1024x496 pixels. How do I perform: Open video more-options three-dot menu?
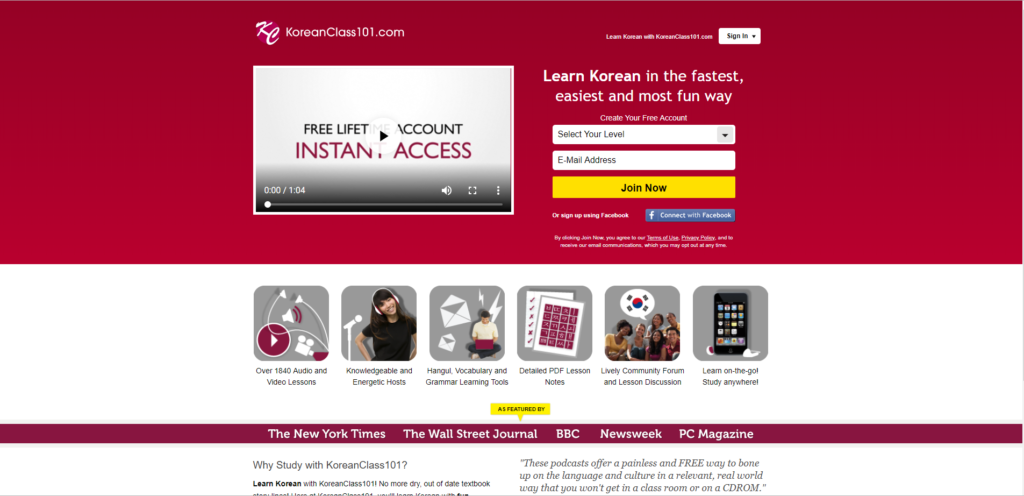pos(498,191)
